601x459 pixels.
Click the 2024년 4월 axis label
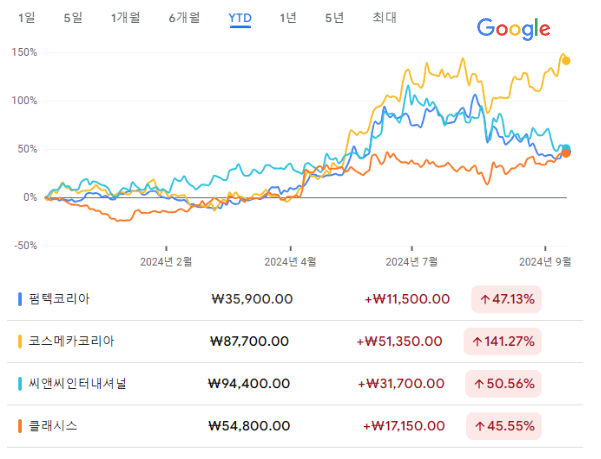pyautogui.click(x=290, y=262)
